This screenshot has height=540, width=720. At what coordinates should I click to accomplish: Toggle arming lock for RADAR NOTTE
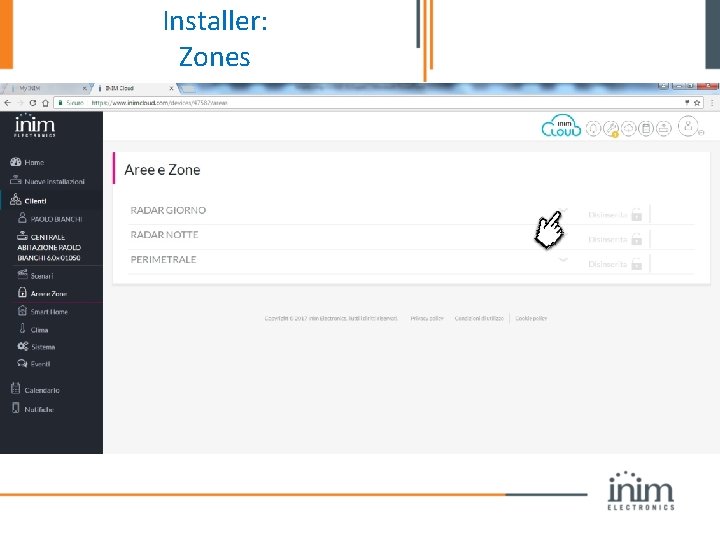click(636, 239)
